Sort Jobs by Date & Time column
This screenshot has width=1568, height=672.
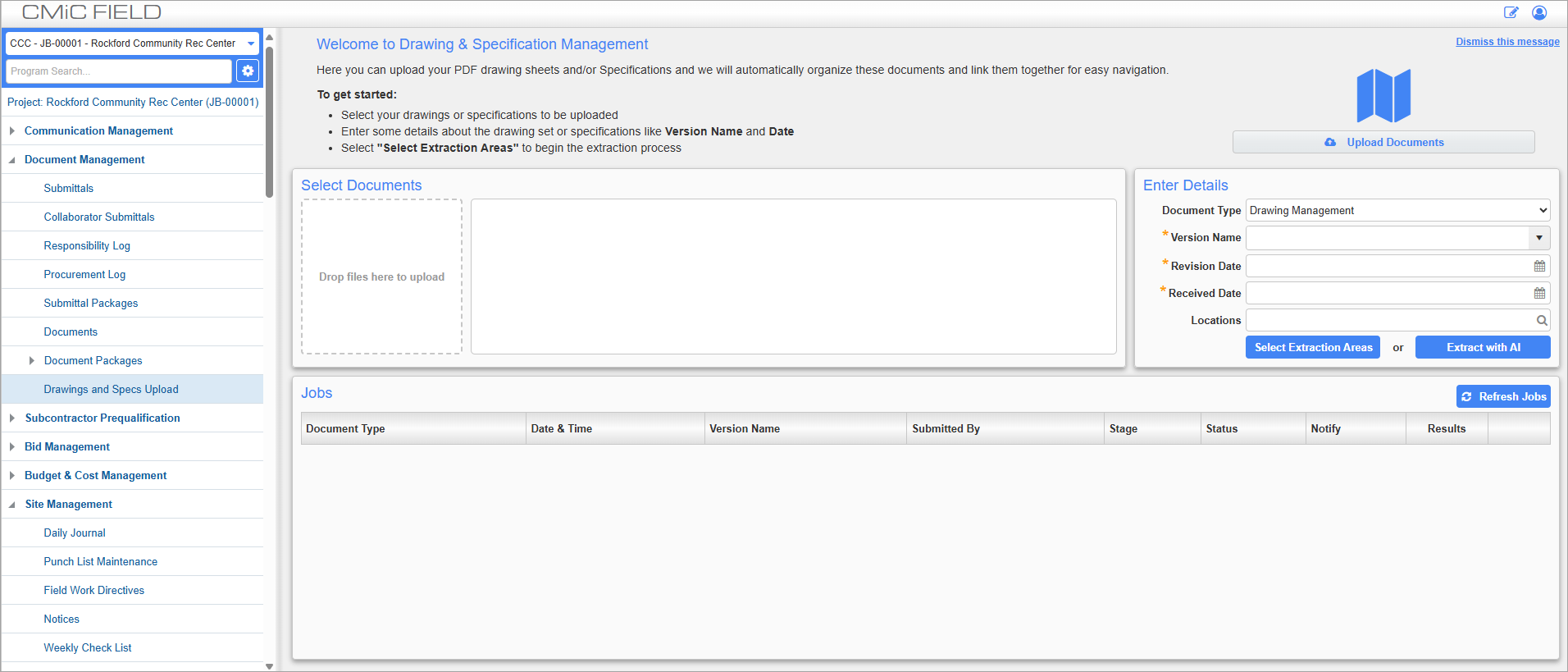click(x=615, y=428)
